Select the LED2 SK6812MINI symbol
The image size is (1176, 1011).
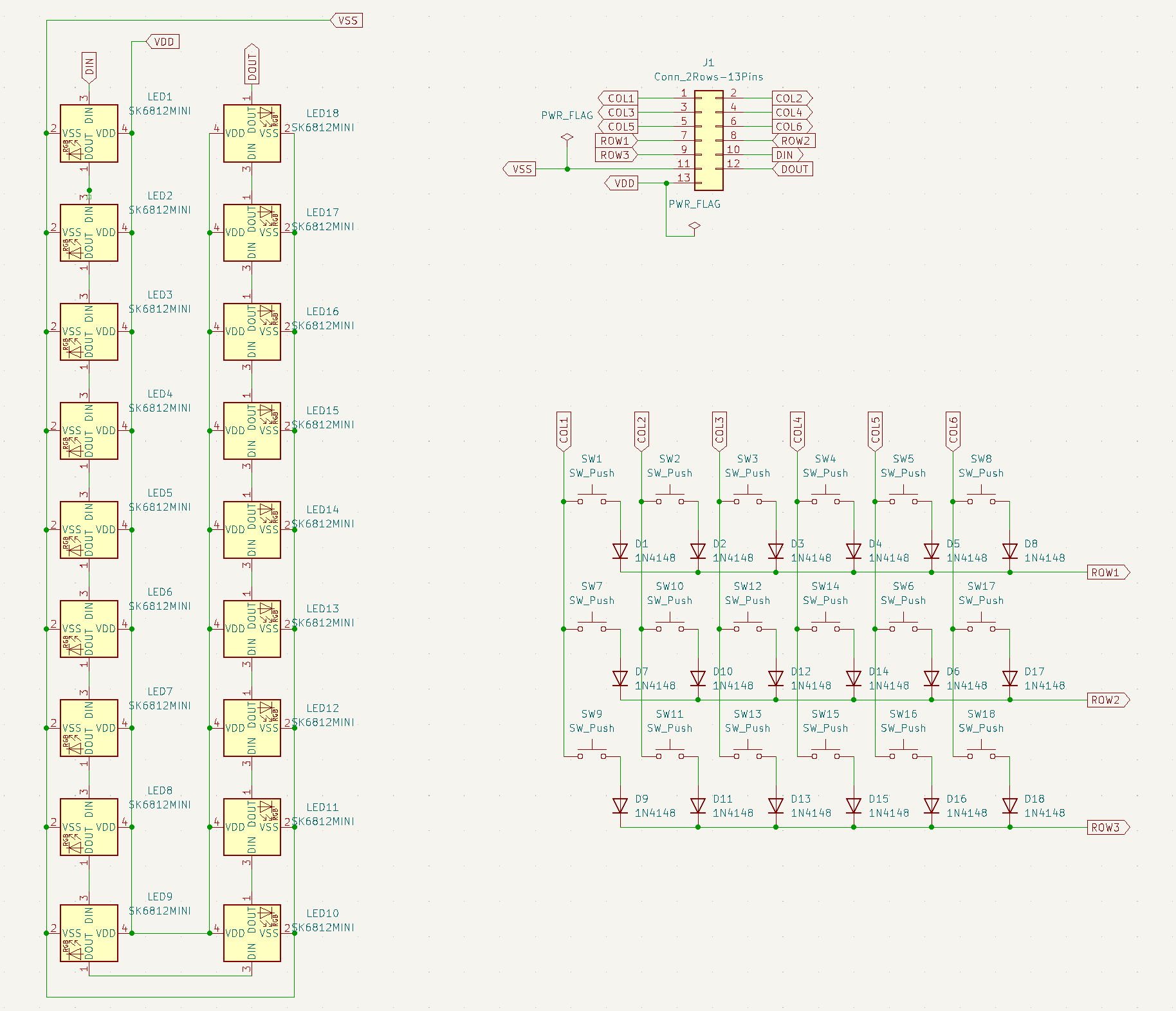(x=89, y=233)
